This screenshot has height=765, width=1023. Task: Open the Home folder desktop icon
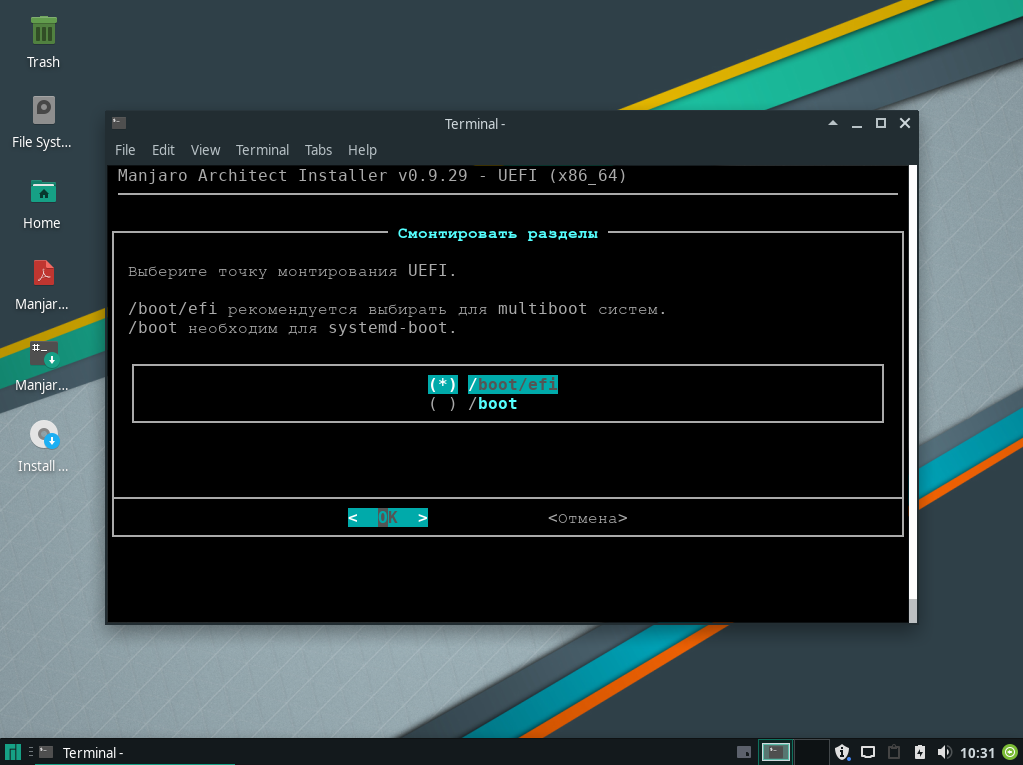click(x=43, y=191)
